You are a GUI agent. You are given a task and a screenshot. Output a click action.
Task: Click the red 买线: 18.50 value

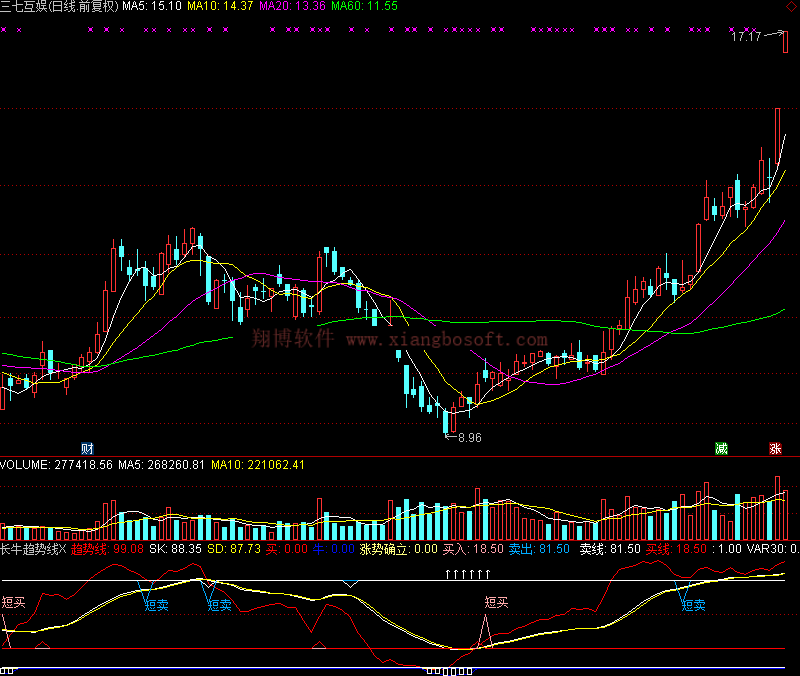coord(676,549)
